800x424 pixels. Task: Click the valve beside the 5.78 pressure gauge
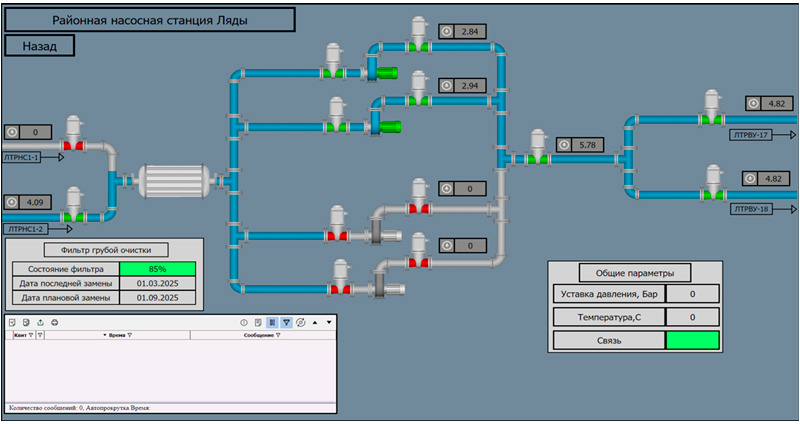click(538, 158)
